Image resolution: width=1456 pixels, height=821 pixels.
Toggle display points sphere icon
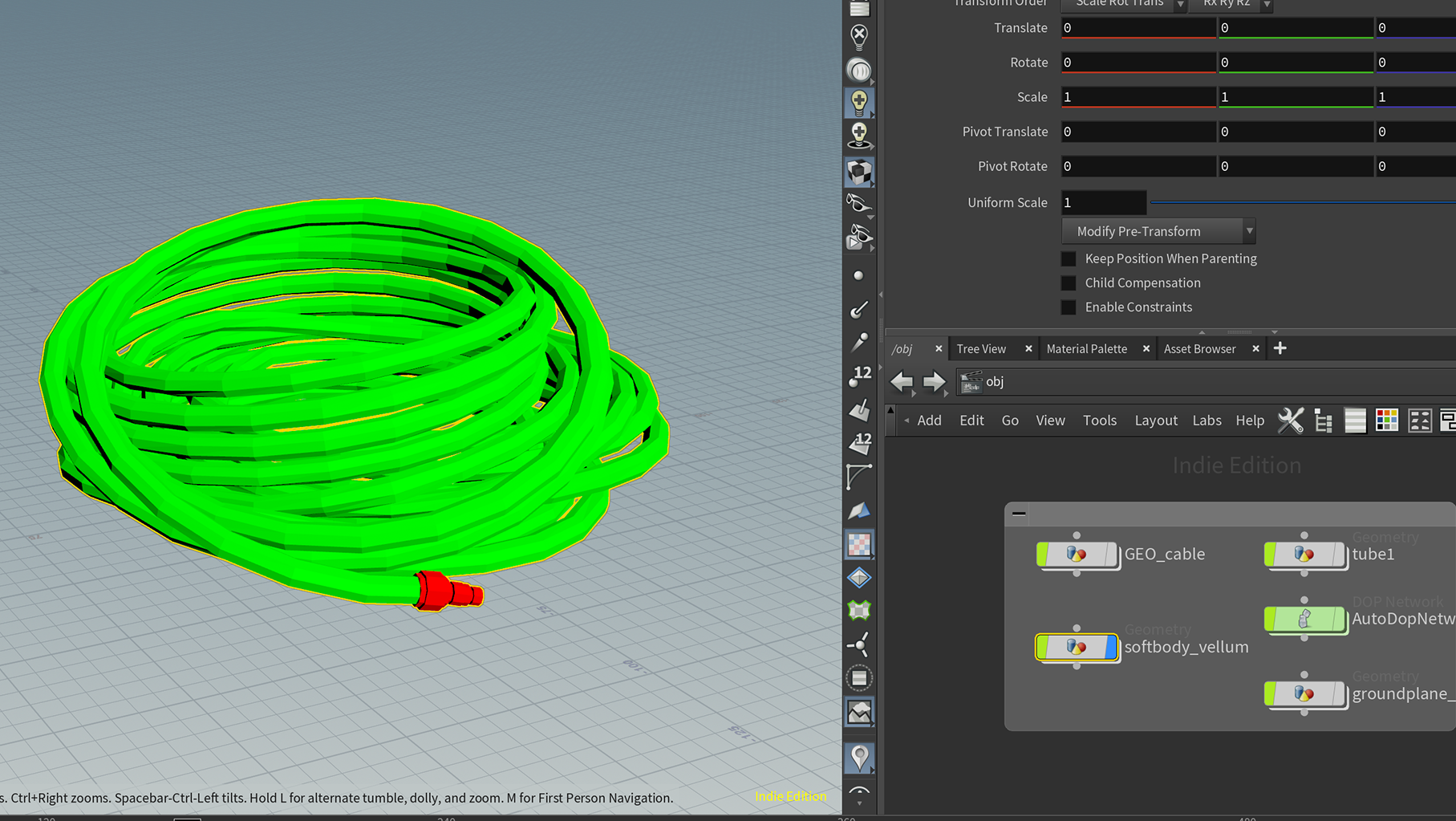859,276
